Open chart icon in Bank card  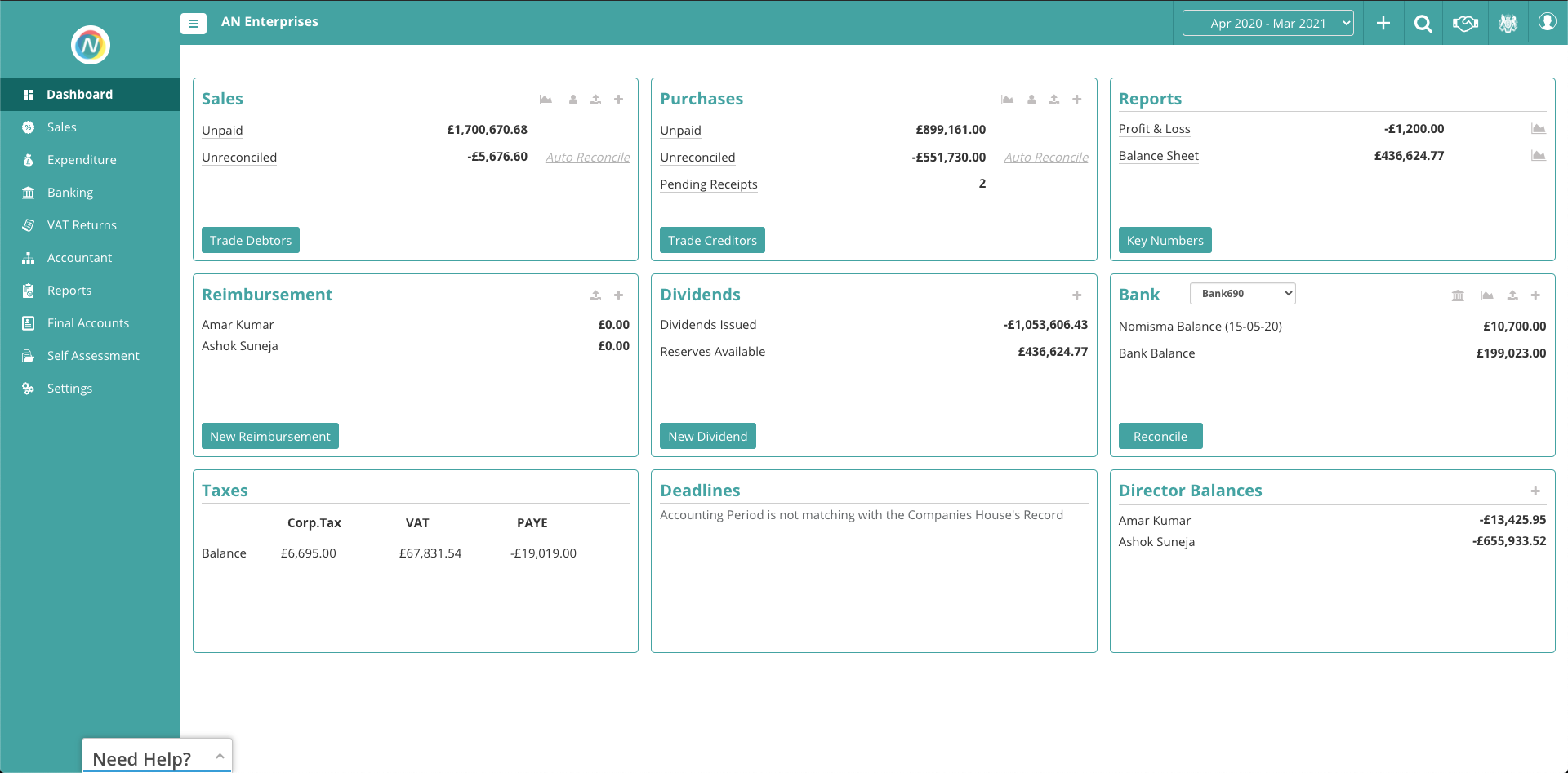tap(1487, 295)
